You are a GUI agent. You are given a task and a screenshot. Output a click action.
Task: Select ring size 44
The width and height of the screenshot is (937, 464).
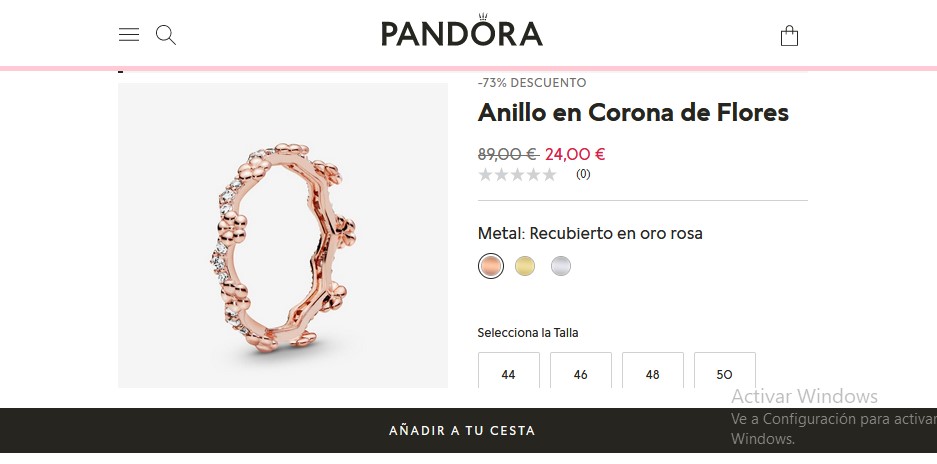tap(509, 371)
